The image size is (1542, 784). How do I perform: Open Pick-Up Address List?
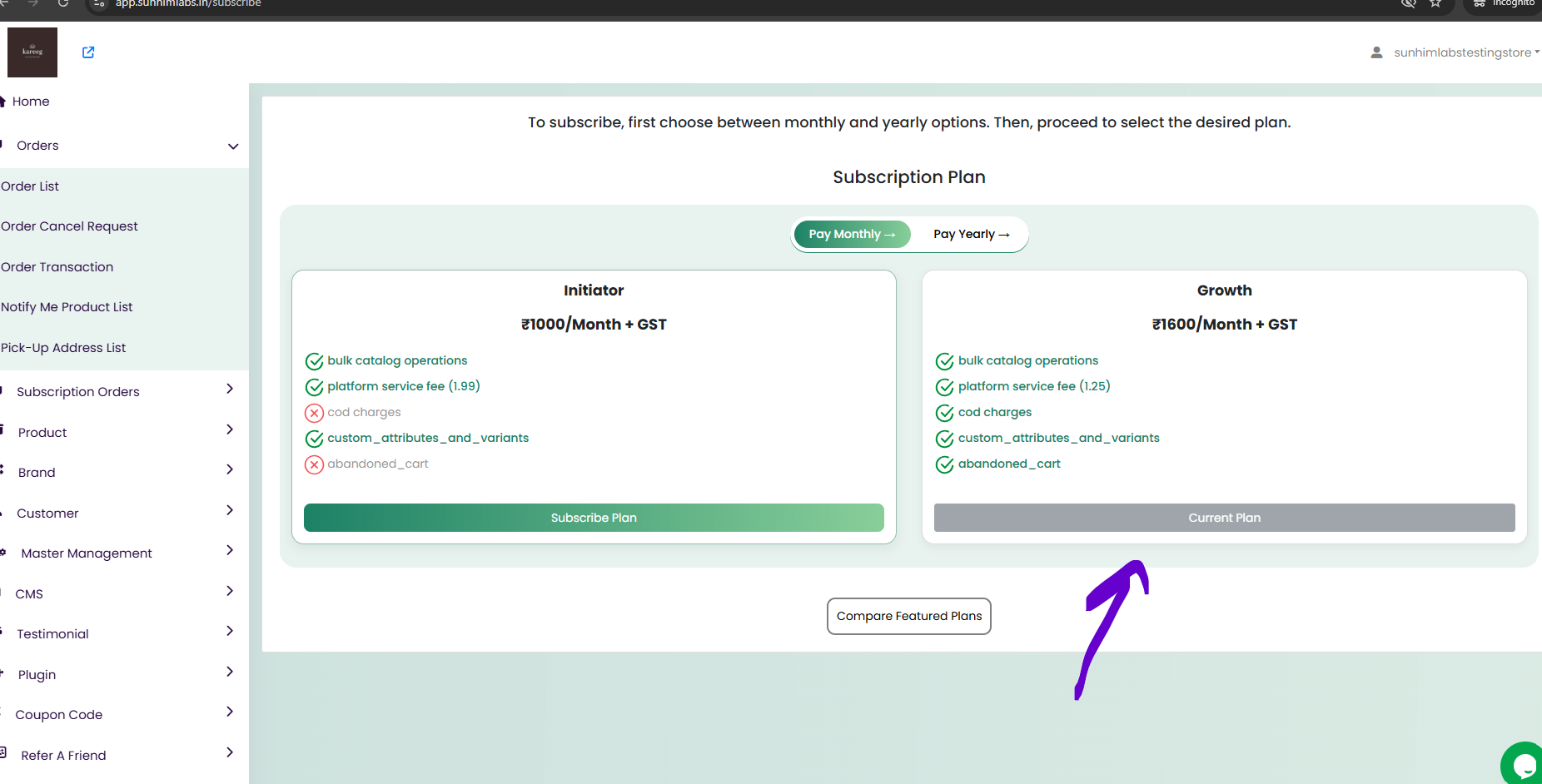63,348
